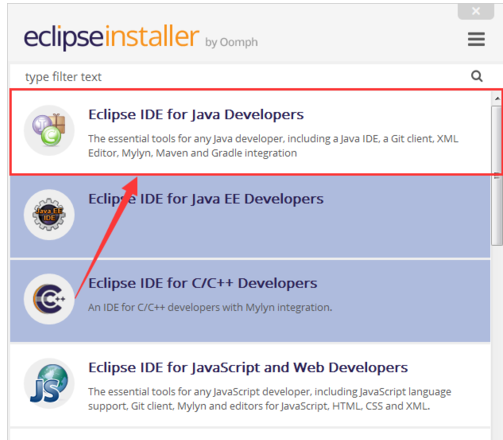Select the JS globe package icon

[49, 383]
